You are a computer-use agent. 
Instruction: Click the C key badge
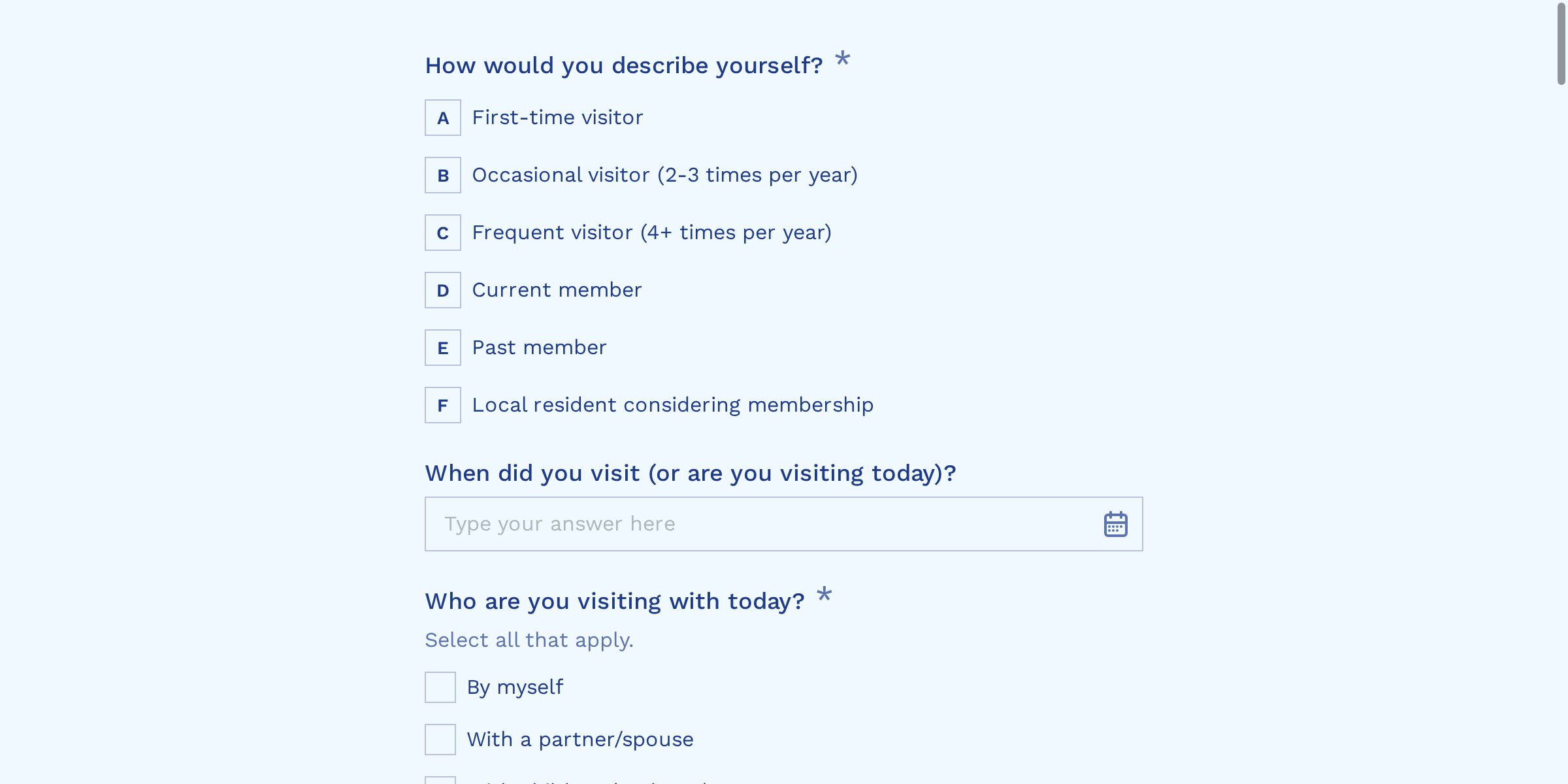click(x=442, y=232)
